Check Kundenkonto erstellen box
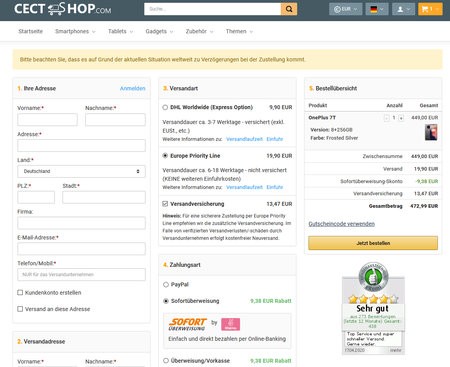The height and width of the screenshot is (367, 450). 20,293
